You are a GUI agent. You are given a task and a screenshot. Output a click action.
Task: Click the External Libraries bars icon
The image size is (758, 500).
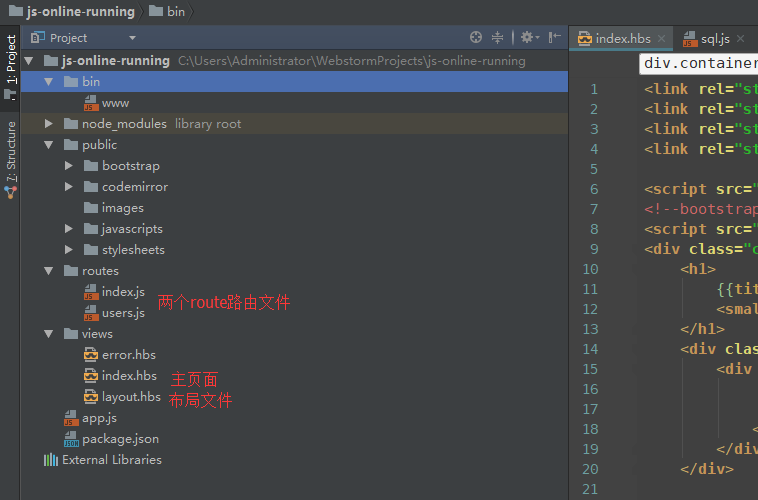(x=51, y=460)
